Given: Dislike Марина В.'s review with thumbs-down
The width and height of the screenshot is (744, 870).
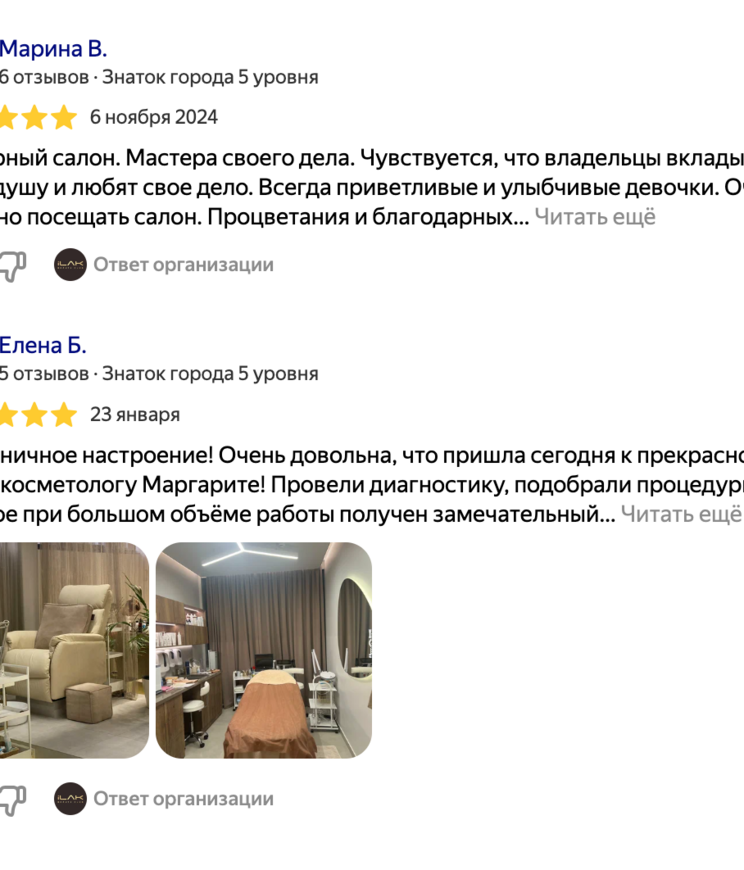Looking at the screenshot, I should coord(13,266).
